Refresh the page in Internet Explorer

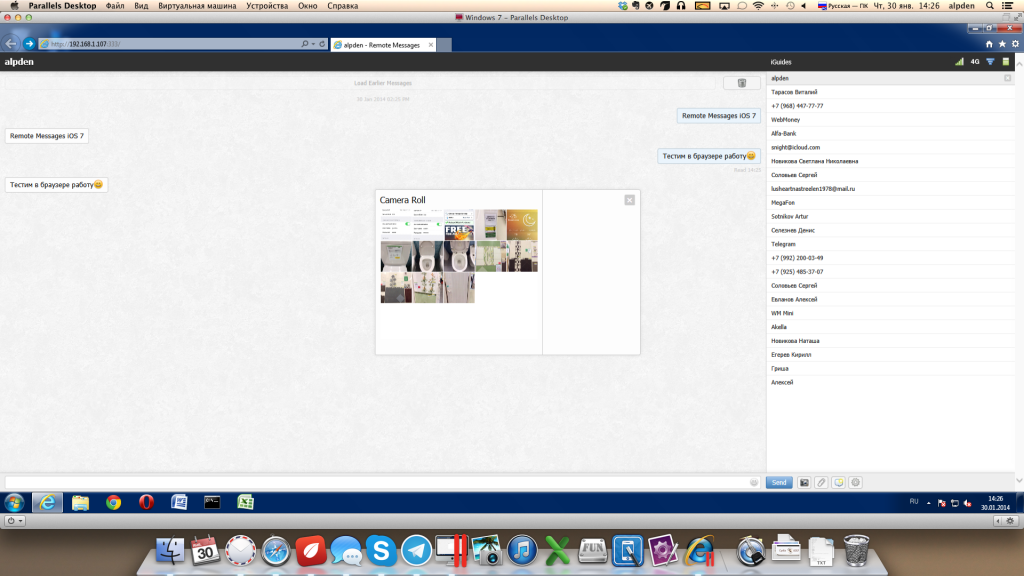(x=322, y=44)
